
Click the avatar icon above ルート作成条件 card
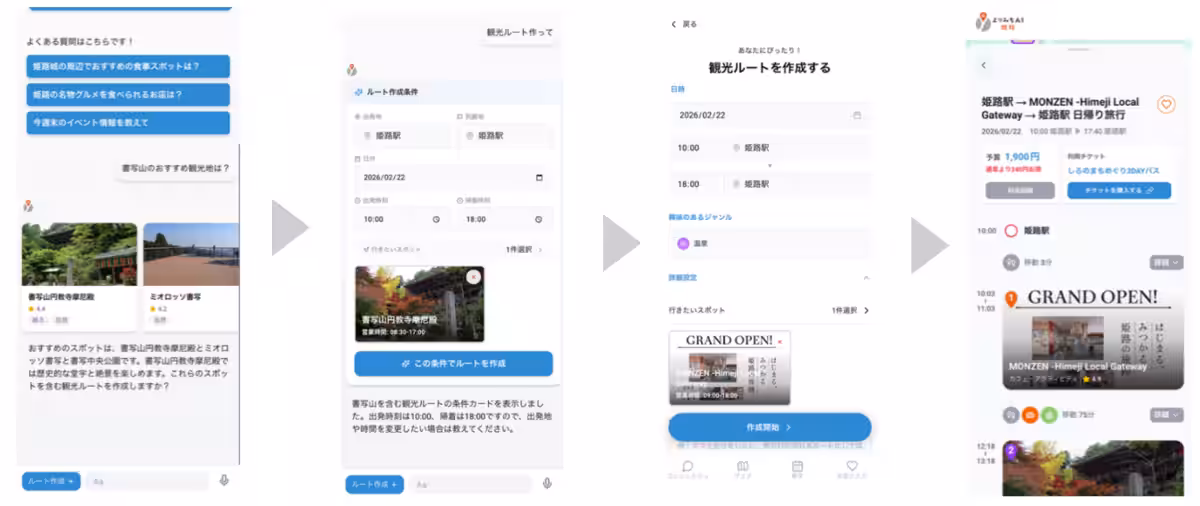coord(352,70)
